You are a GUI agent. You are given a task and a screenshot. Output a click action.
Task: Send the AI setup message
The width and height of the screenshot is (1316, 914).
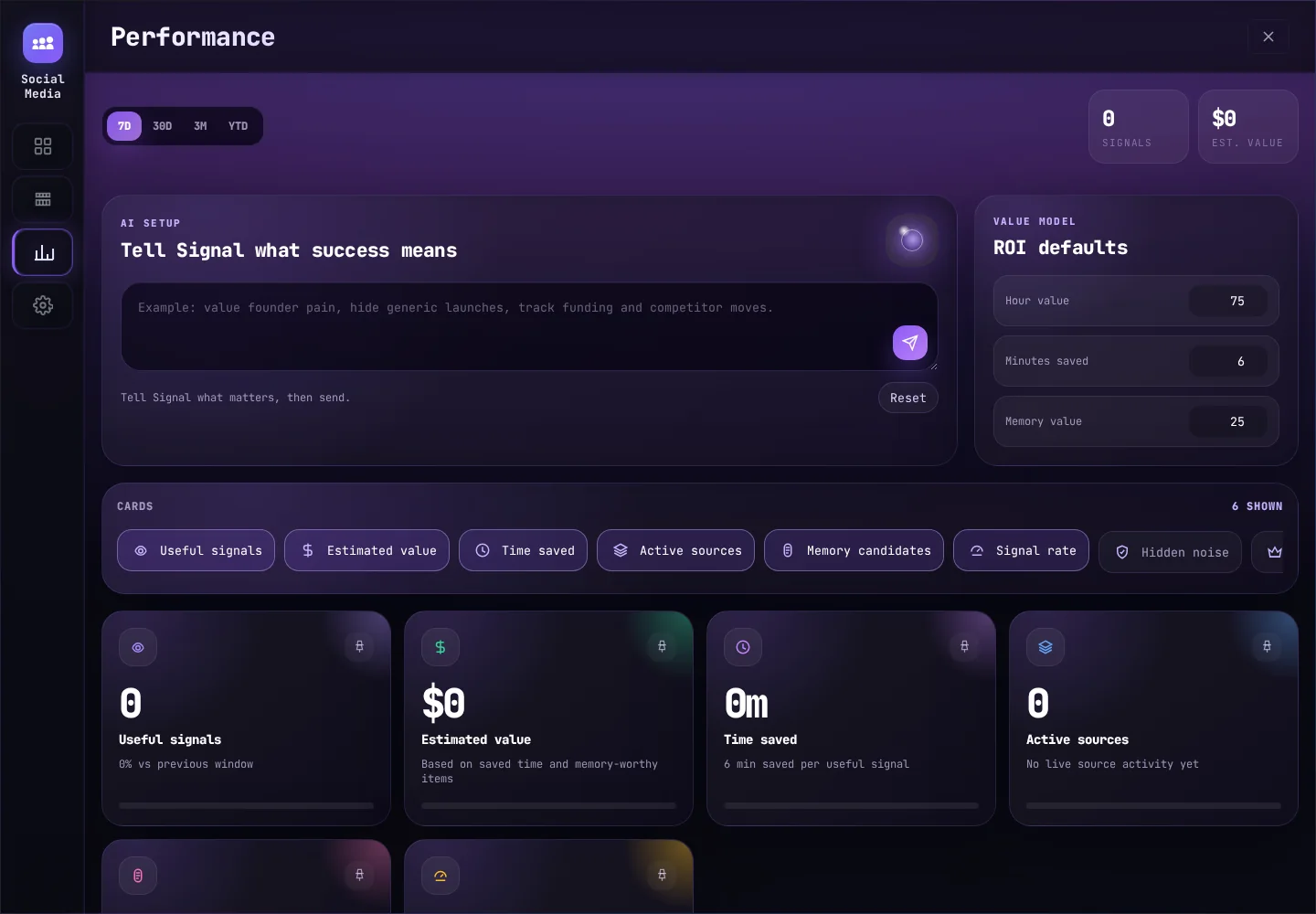[x=910, y=343]
